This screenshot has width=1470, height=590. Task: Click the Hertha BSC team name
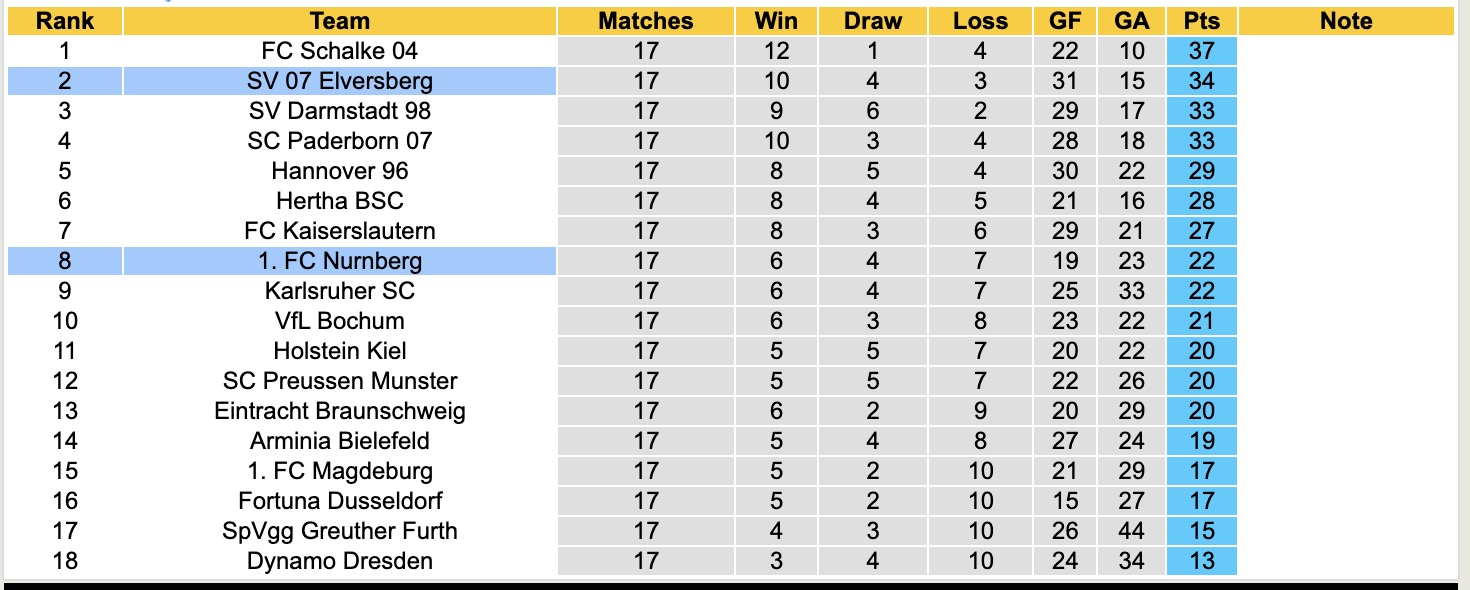340,201
